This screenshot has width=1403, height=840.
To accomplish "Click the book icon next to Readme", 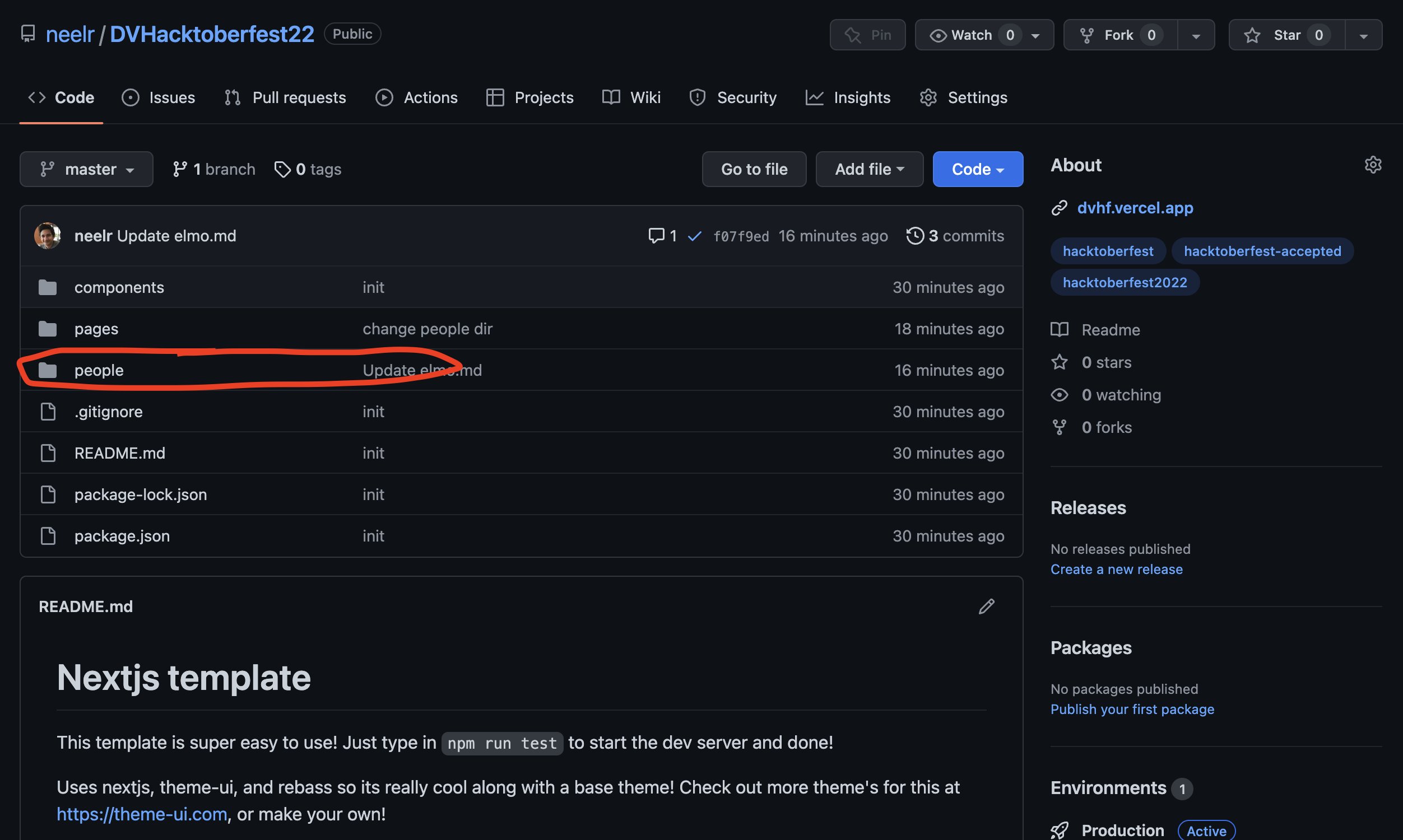I will [x=1060, y=329].
